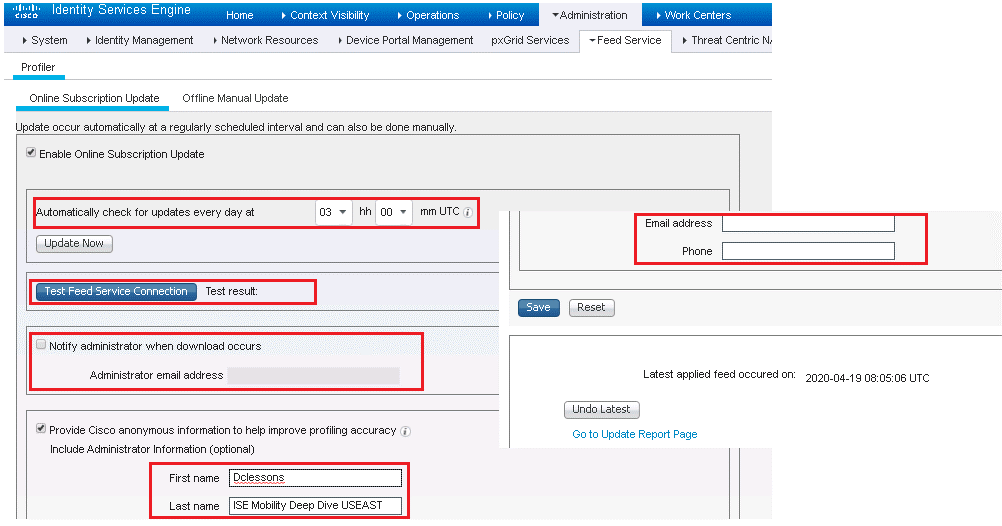
Task: Open the hours dropdown showing 03
Action: click(x=333, y=212)
